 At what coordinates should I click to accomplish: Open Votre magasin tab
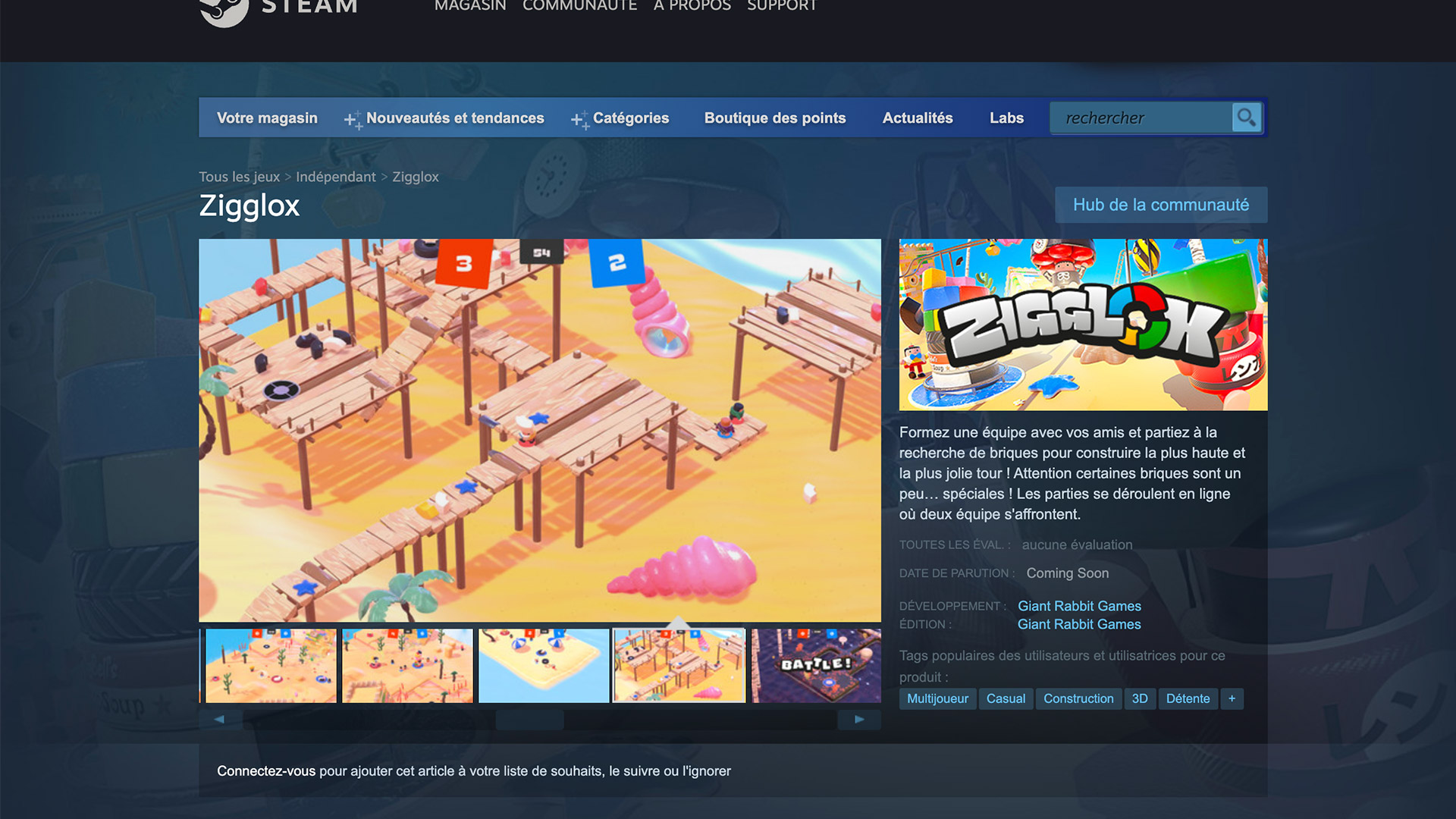pyautogui.click(x=267, y=118)
